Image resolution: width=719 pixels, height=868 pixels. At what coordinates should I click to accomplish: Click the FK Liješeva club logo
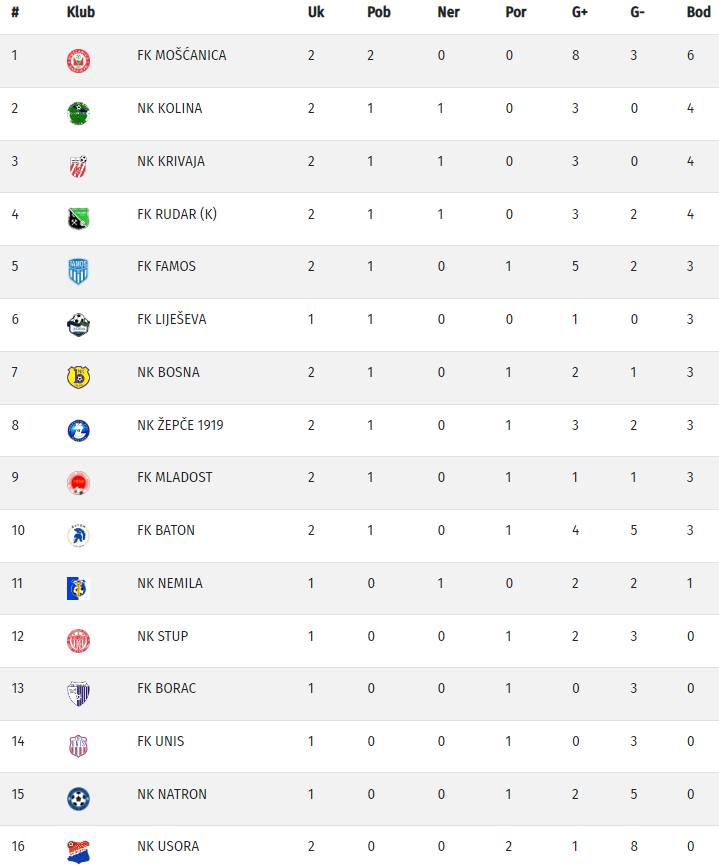78,324
